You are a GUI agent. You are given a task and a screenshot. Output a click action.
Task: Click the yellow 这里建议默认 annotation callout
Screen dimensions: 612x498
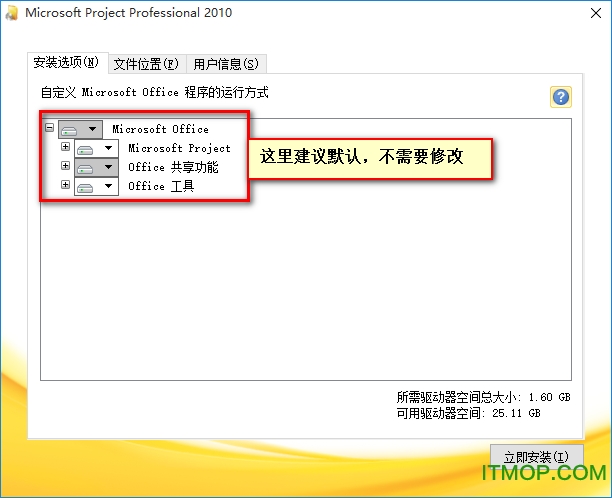370,158
